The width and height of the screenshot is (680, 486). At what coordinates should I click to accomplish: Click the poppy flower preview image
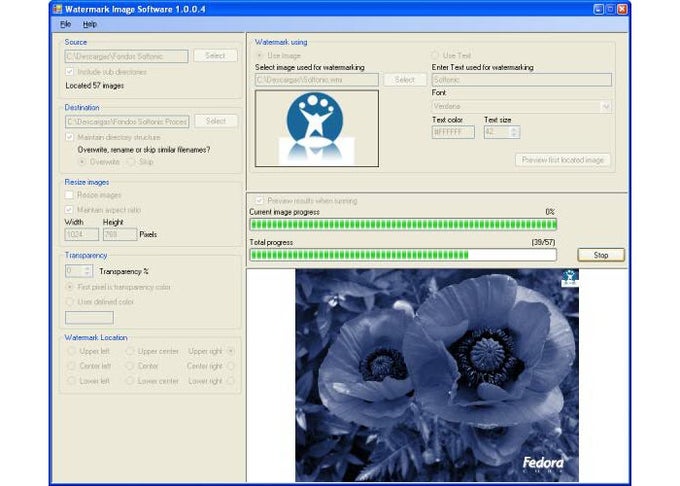pyautogui.click(x=437, y=375)
